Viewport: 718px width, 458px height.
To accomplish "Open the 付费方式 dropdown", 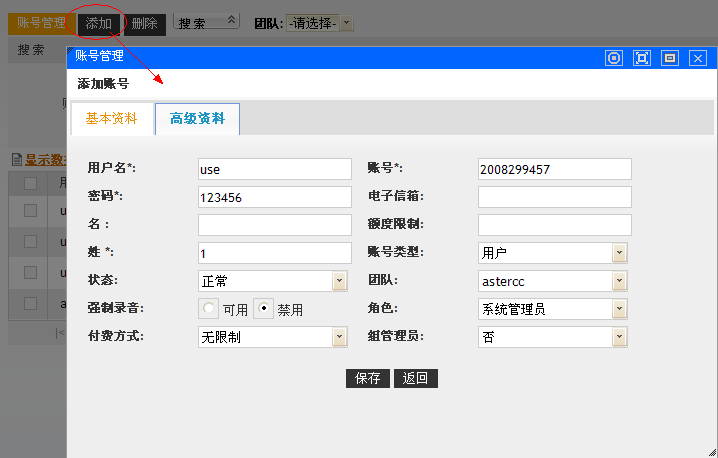I will tap(339, 337).
